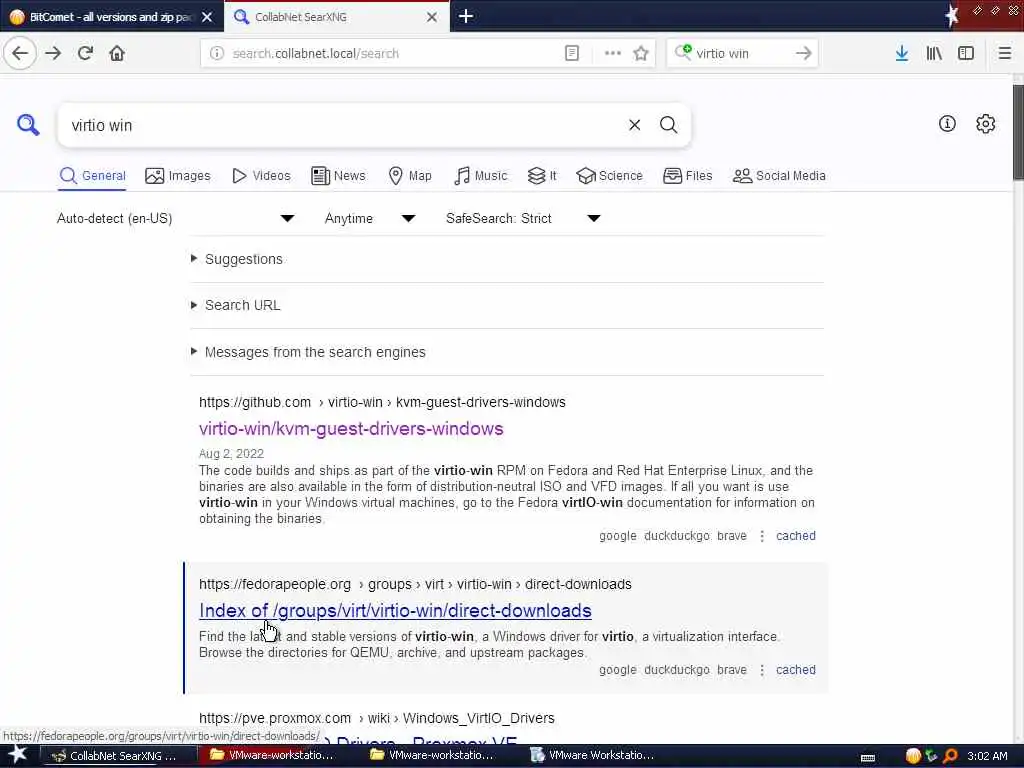Toggle reader view in address bar
Image resolution: width=1024 pixels, height=768 pixels.
point(571,54)
